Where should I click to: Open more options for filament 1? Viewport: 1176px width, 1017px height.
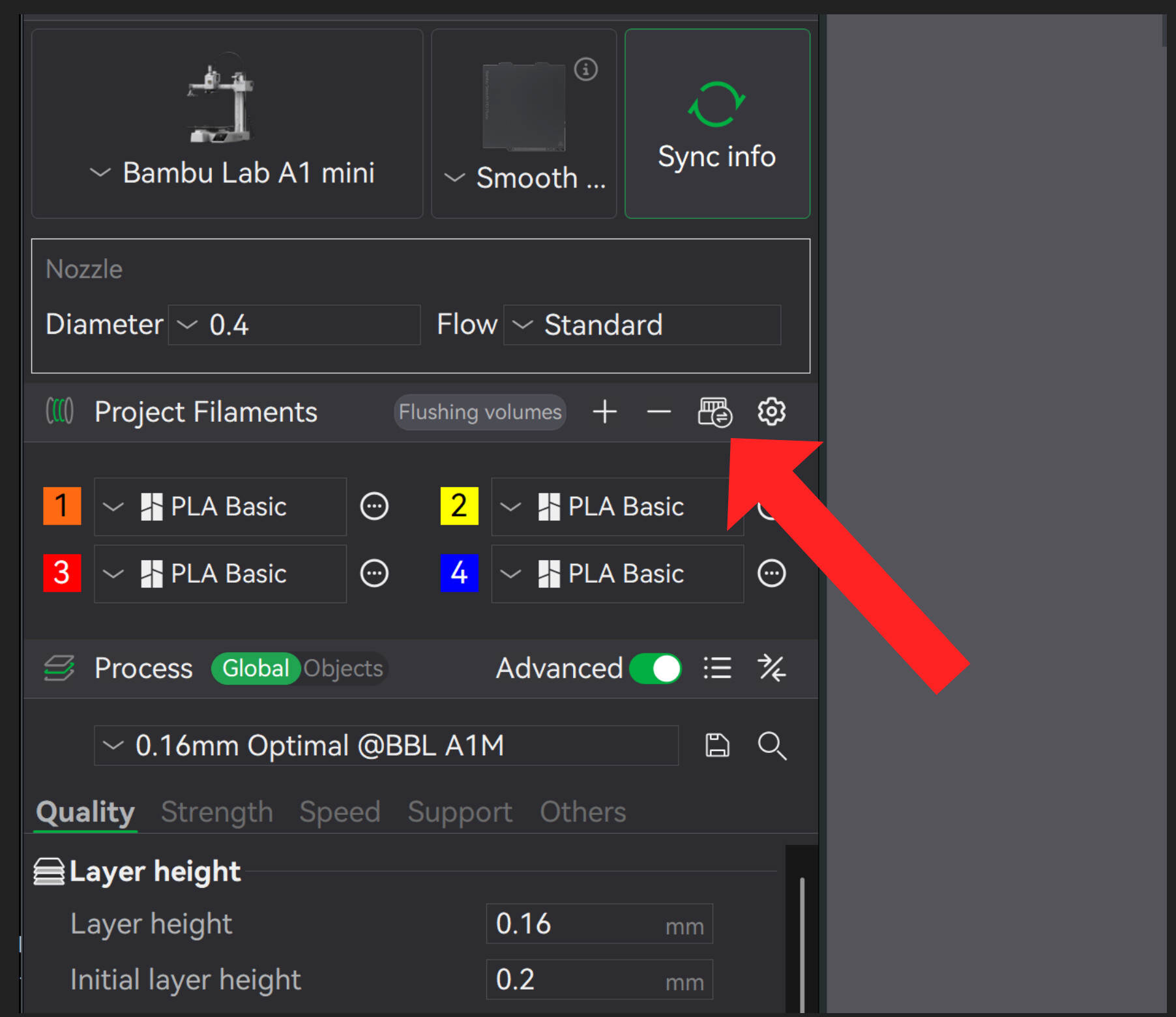coord(374,507)
